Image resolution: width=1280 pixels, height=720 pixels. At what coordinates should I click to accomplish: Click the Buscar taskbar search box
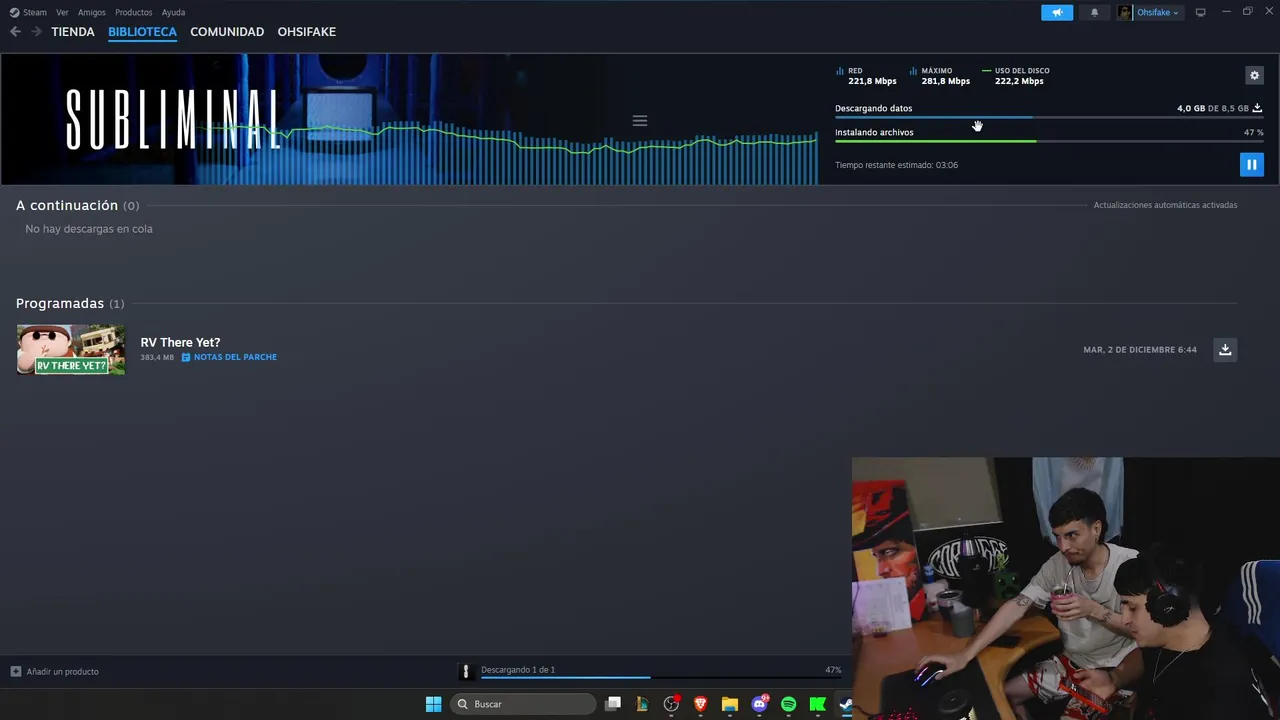(x=523, y=704)
